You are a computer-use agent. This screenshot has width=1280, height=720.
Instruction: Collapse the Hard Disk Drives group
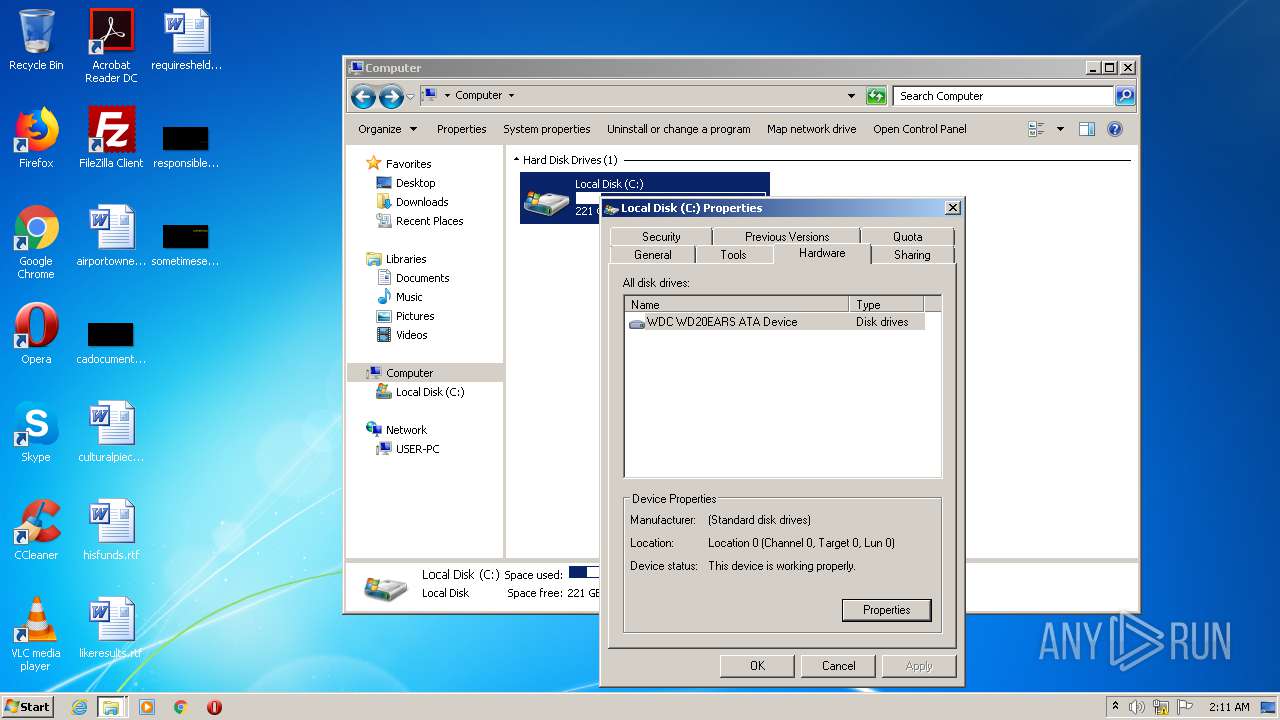(x=517, y=160)
